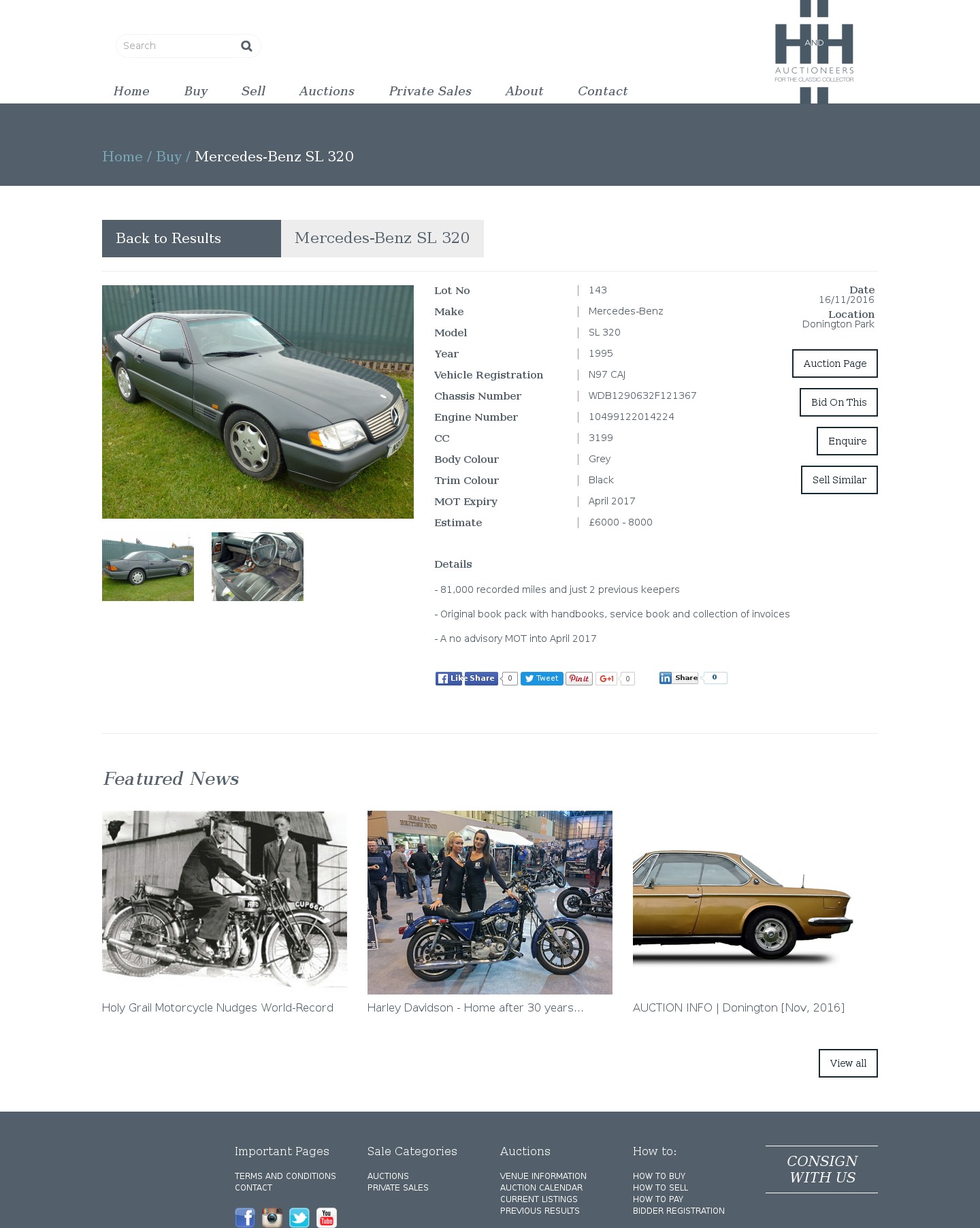
Task: Click the Google +1 button
Action: click(606, 679)
